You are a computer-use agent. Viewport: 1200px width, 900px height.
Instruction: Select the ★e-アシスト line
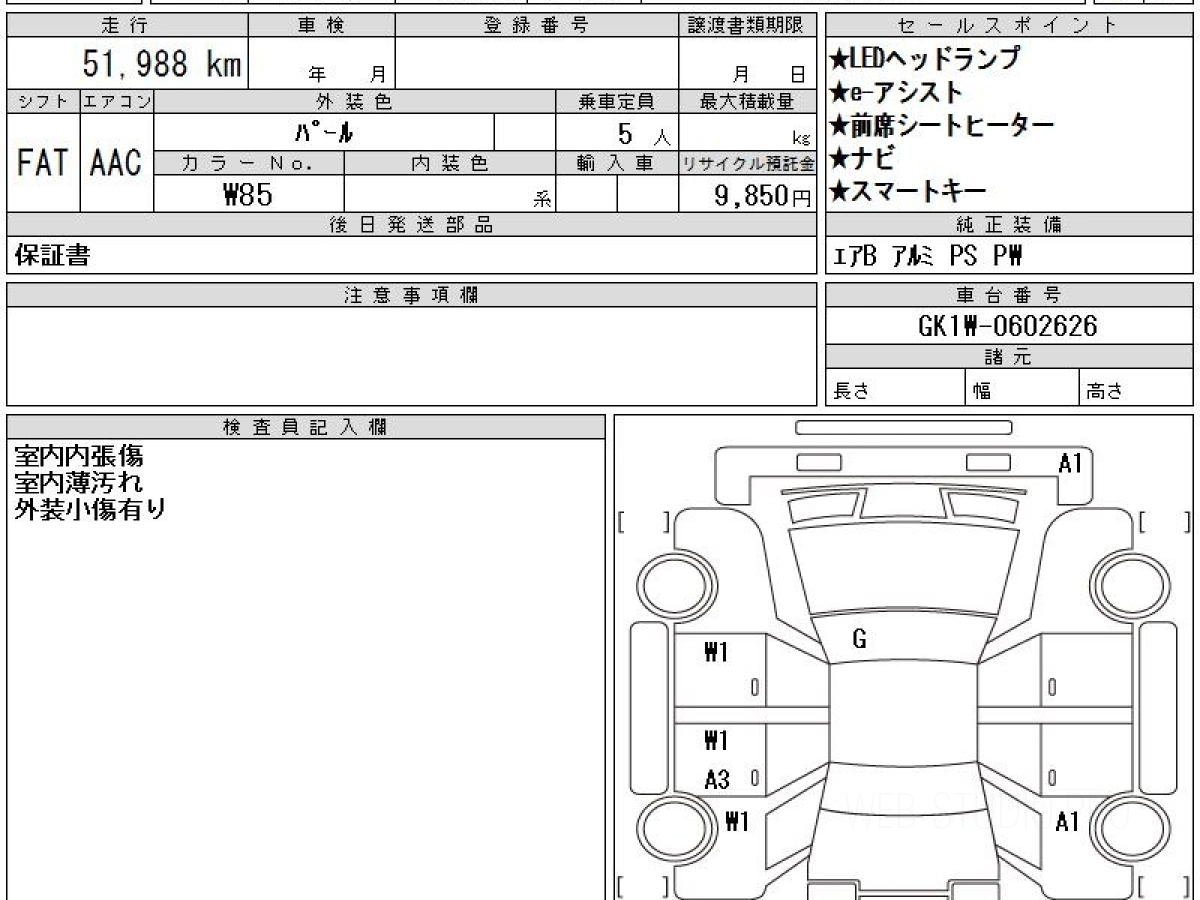pyautogui.click(x=897, y=92)
